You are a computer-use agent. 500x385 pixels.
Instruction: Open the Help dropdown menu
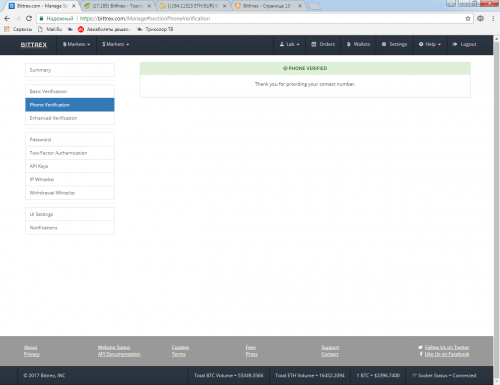pos(430,44)
